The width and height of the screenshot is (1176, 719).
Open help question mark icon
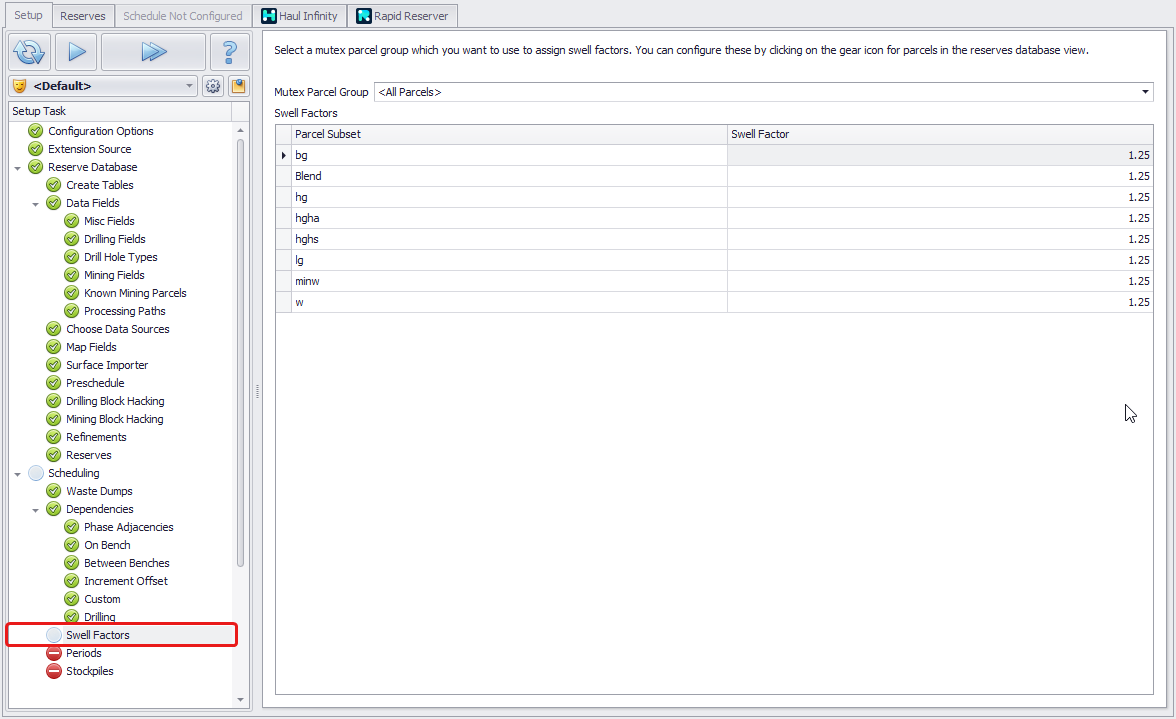click(230, 52)
